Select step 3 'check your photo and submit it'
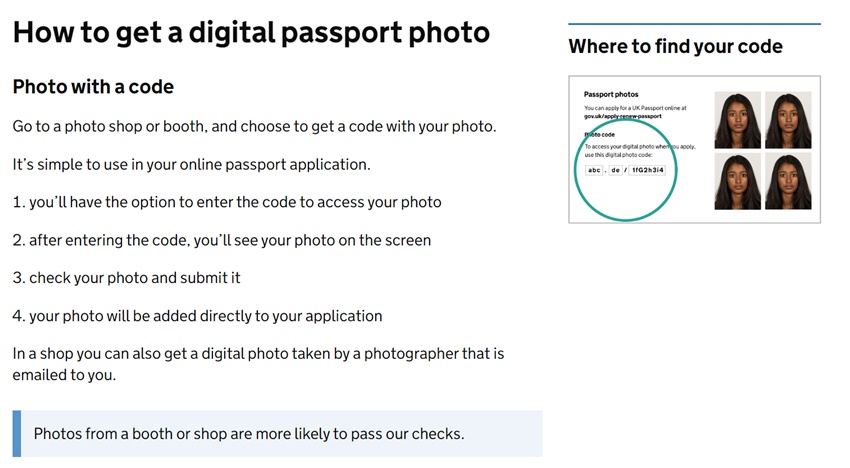The height and width of the screenshot is (468, 850). pyautogui.click(x=126, y=278)
